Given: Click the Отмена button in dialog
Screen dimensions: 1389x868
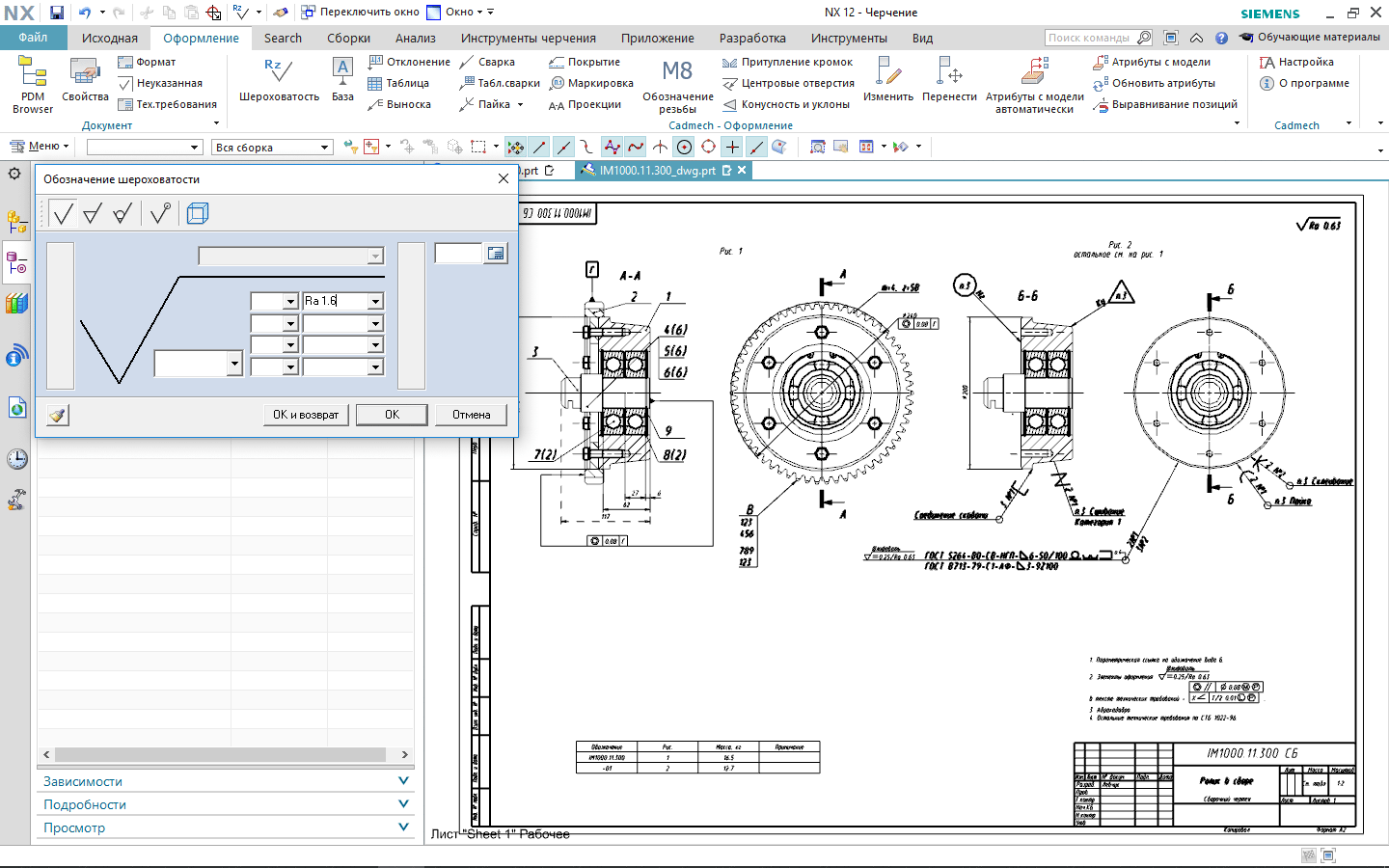Looking at the screenshot, I should click(x=471, y=415).
